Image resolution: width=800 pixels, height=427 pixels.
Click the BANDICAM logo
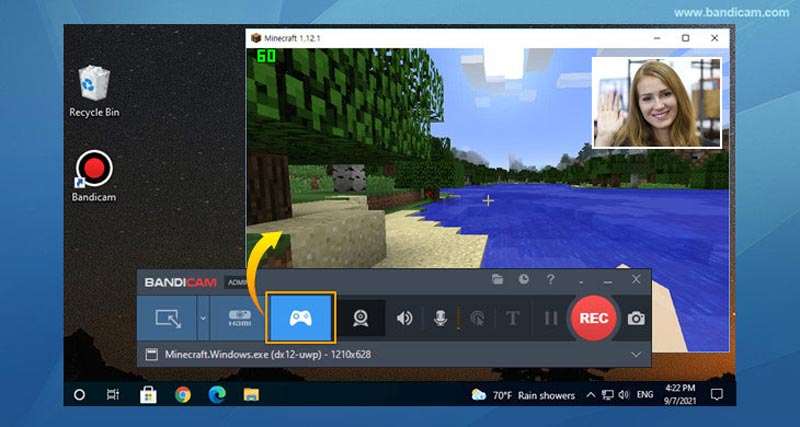(x=181, y=282)
